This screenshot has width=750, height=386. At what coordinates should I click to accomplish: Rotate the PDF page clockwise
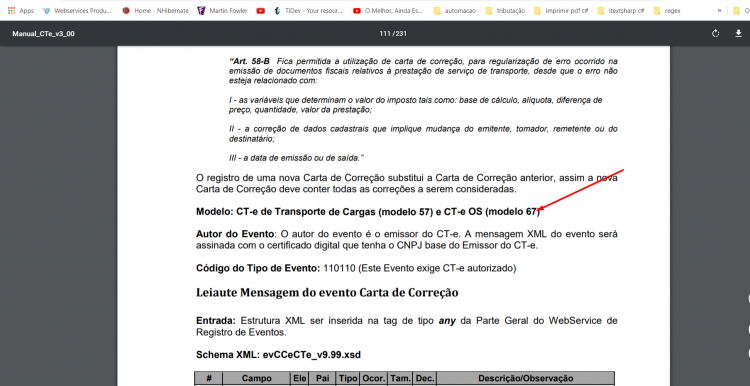coord(716,33)
